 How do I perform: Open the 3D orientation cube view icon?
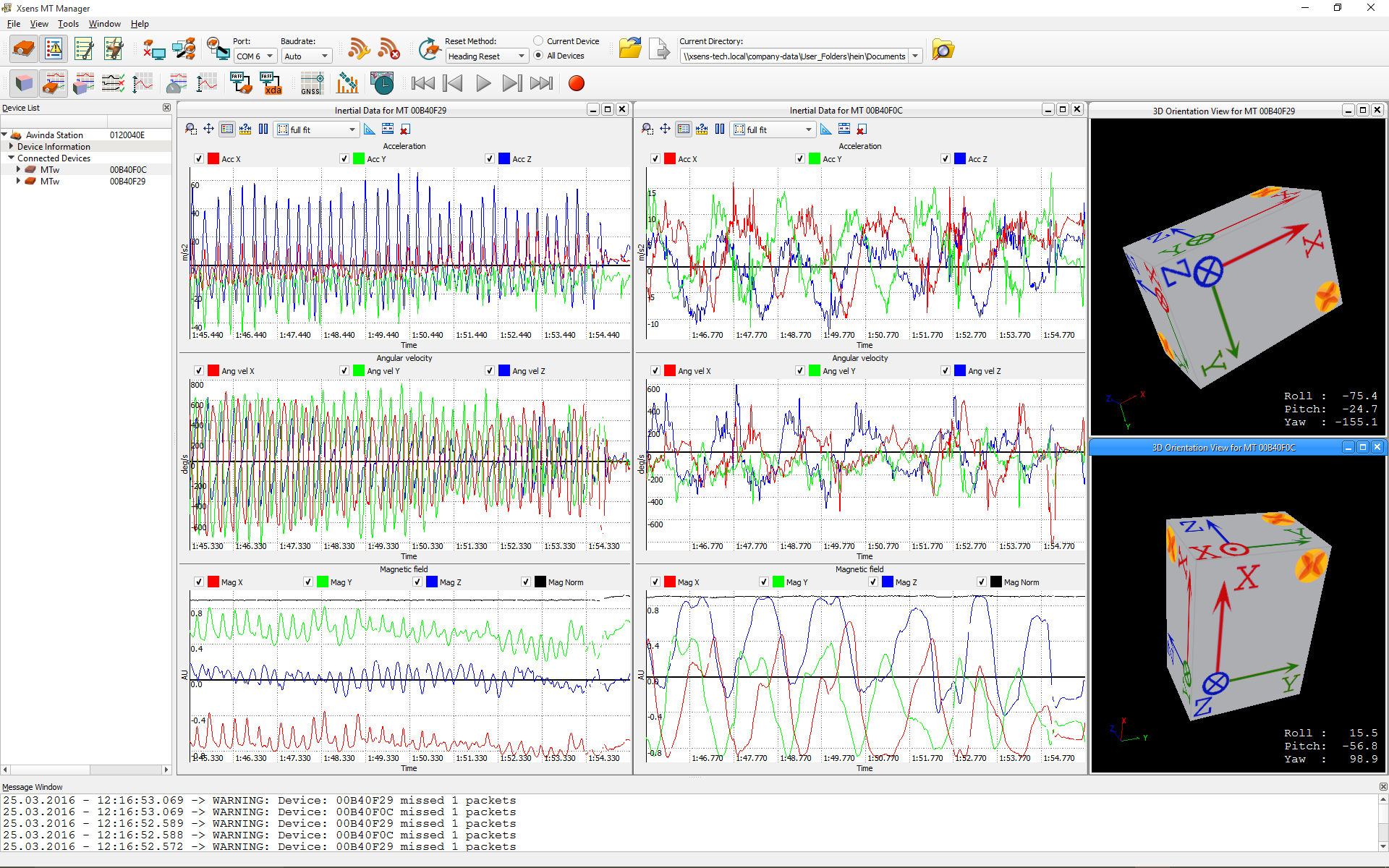(24, 83)
